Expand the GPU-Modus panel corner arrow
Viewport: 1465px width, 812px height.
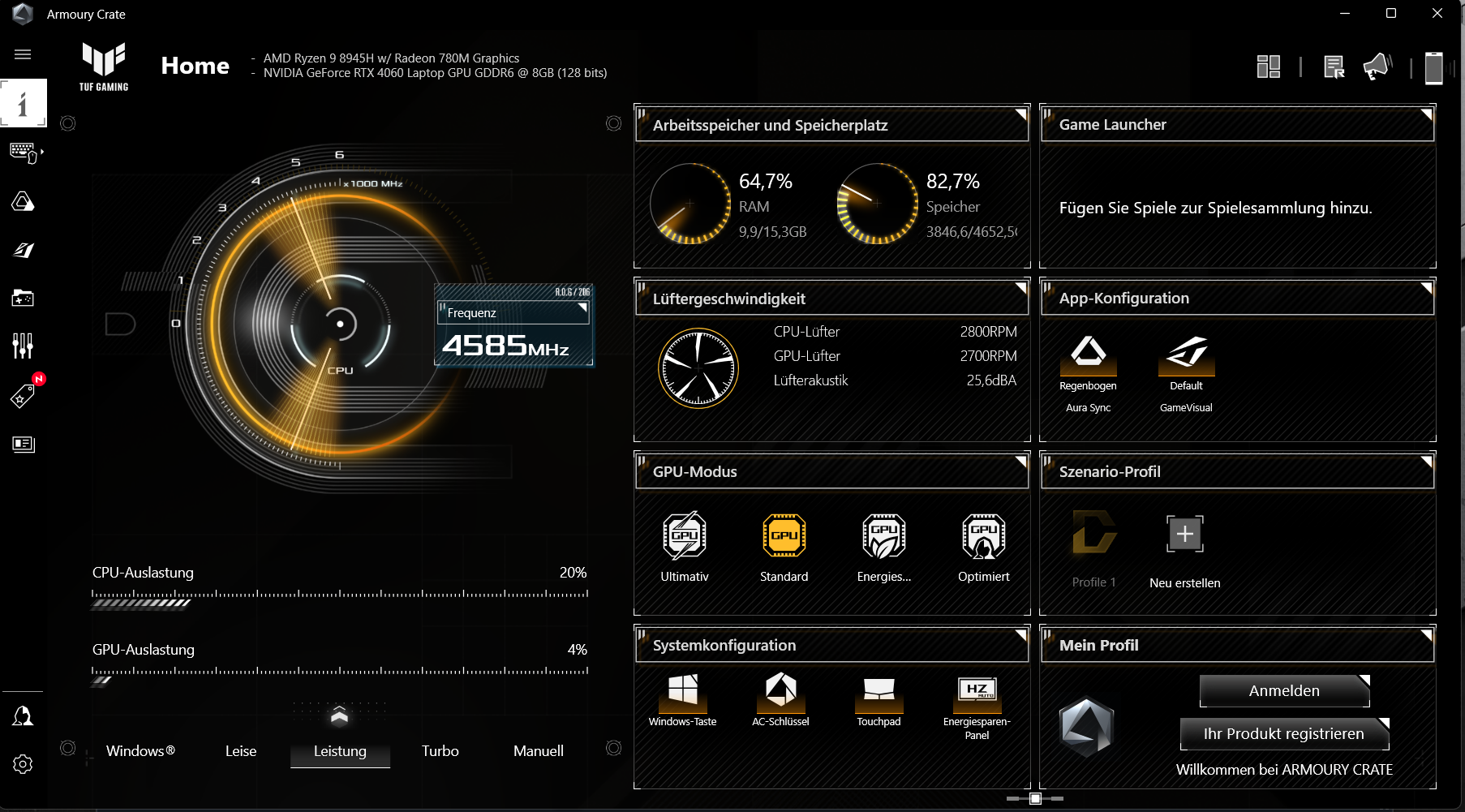[1021, 461]
